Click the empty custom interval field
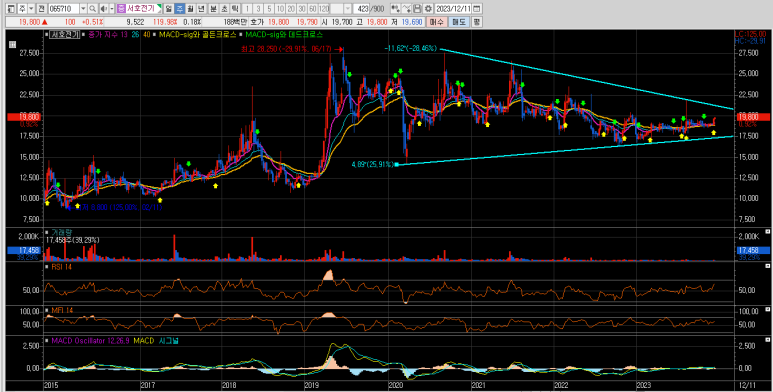 pyautogui.click(x=336, y=9)
